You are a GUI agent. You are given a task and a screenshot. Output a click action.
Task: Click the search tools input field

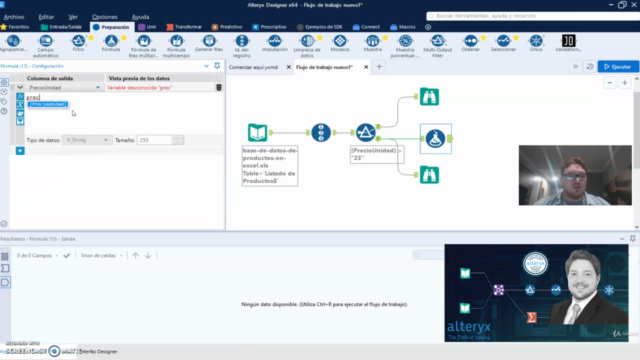point(533,16)
